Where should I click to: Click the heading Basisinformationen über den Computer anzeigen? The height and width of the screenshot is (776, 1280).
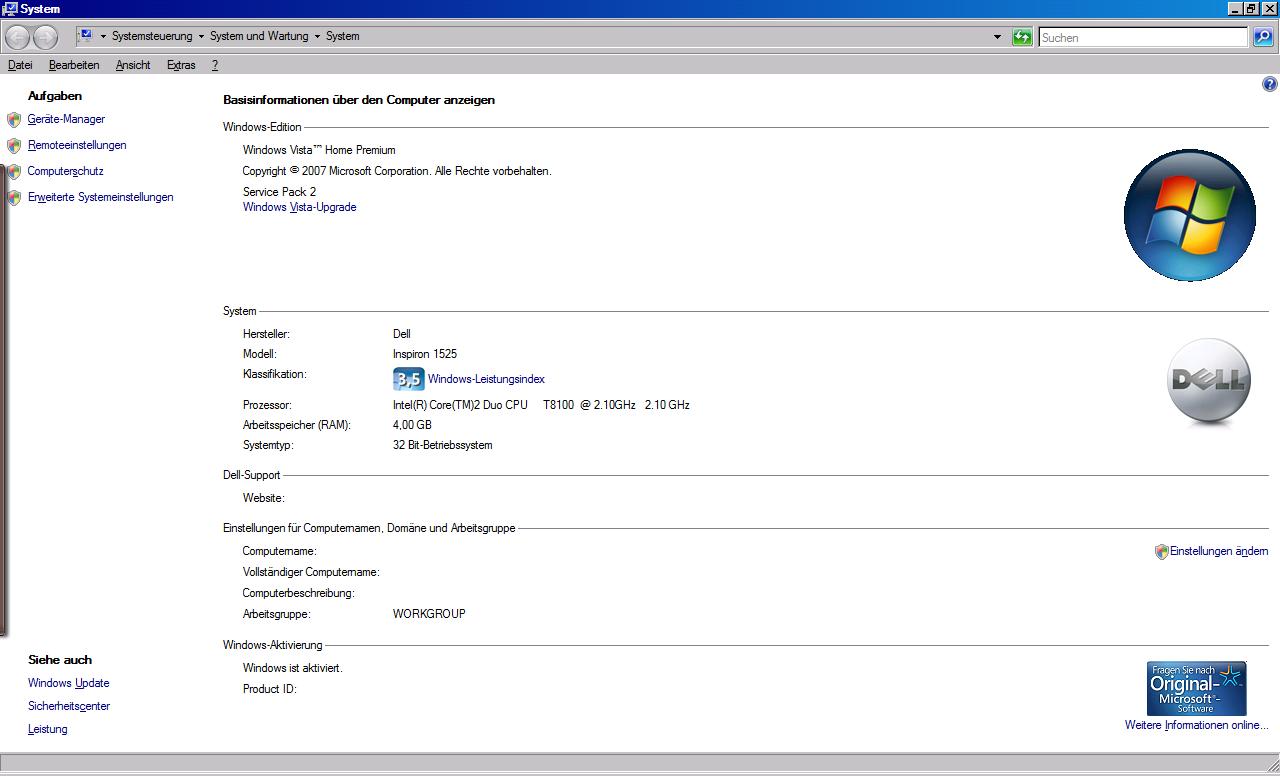click(x=359, y=100)
